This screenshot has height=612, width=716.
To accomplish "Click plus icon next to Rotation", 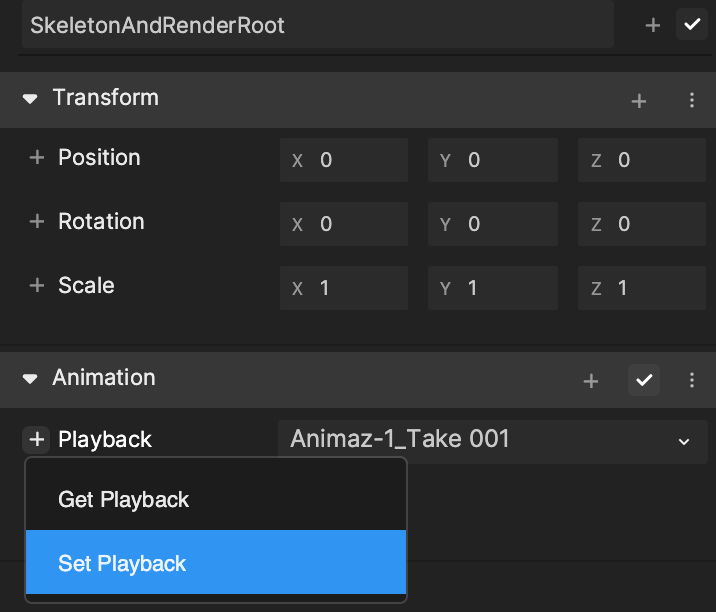I will pos(37,222).
